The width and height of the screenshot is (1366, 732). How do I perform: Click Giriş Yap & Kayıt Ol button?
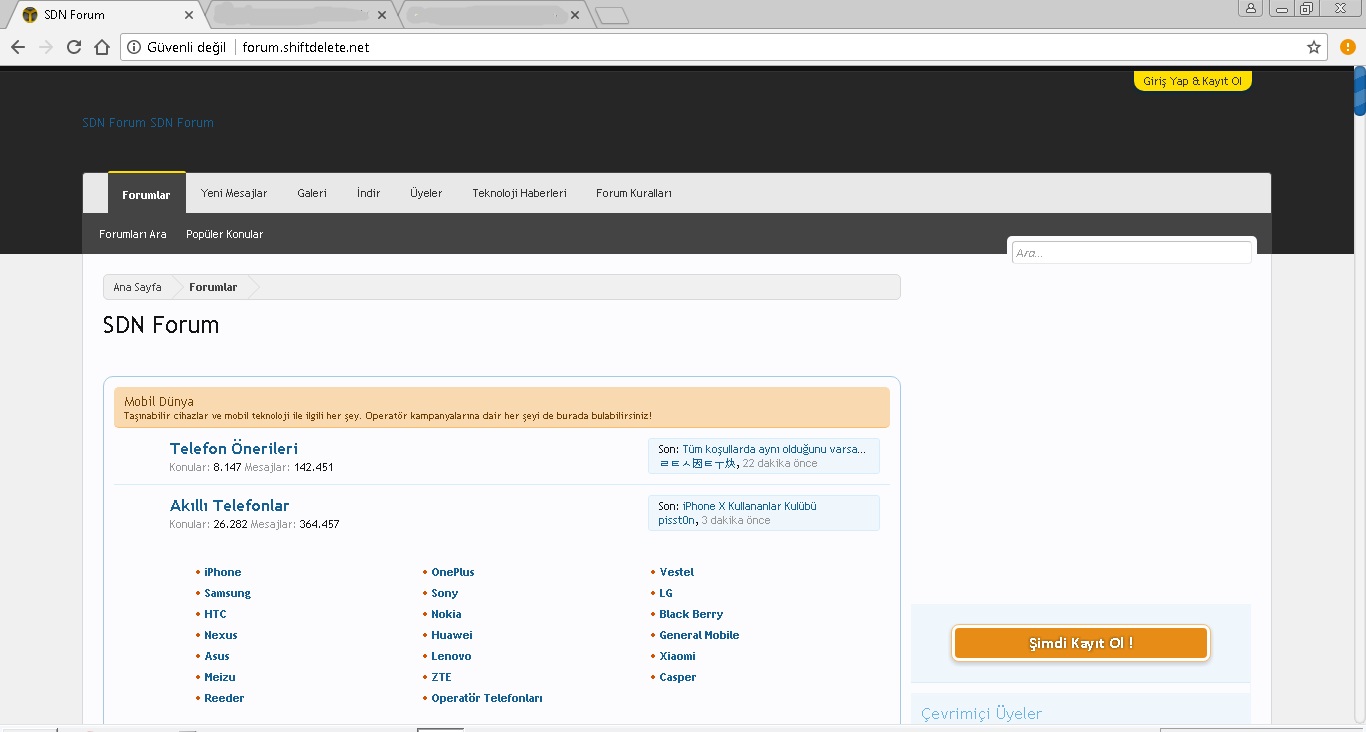coord(1193,81)
